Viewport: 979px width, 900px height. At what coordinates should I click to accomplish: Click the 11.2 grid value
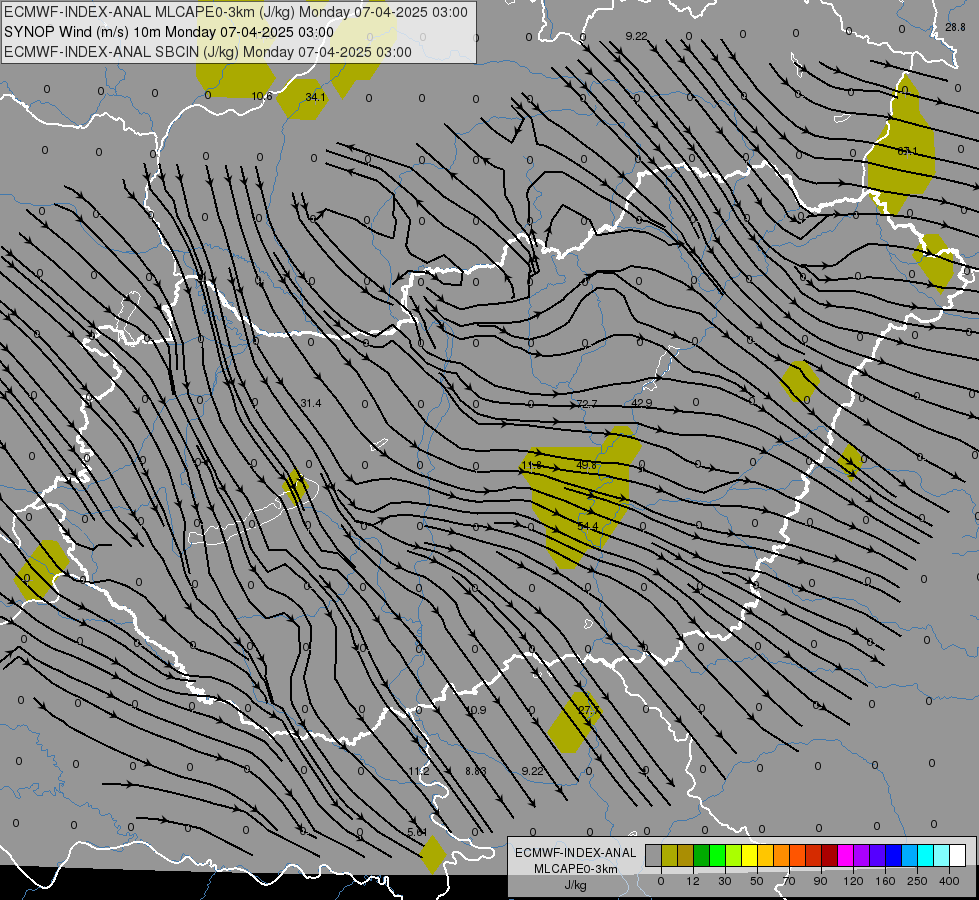tap(419, 771)
